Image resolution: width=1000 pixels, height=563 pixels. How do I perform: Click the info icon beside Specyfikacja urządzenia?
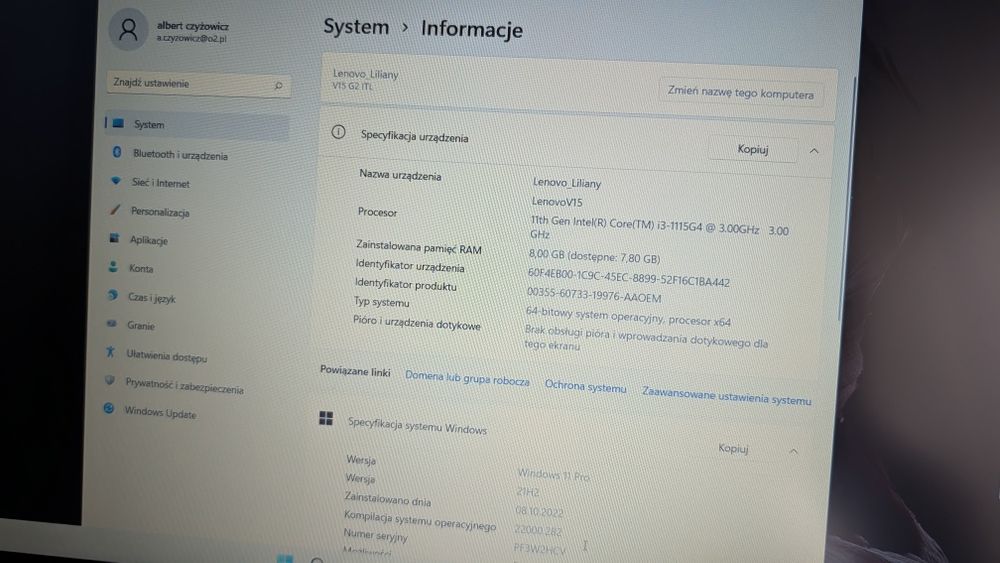(338, 132)
